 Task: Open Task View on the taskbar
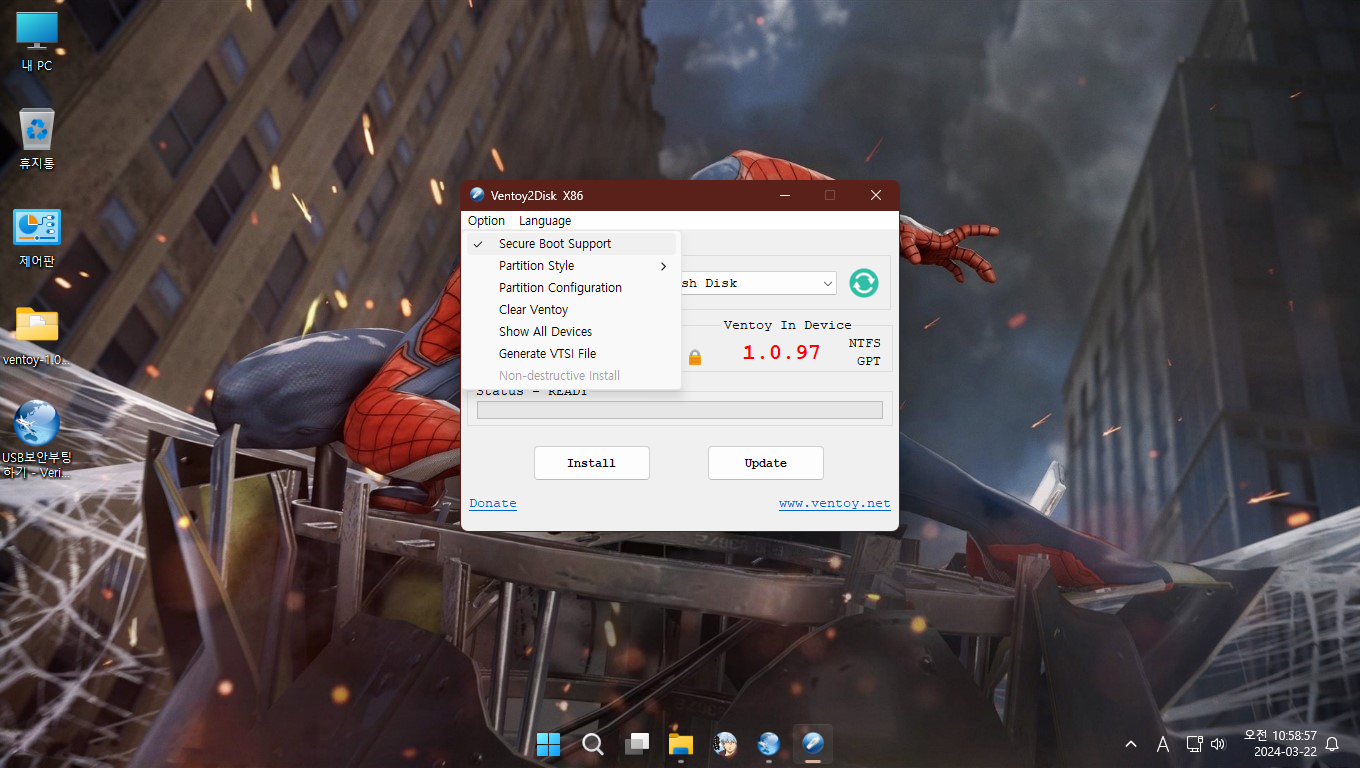click(637, 744)
